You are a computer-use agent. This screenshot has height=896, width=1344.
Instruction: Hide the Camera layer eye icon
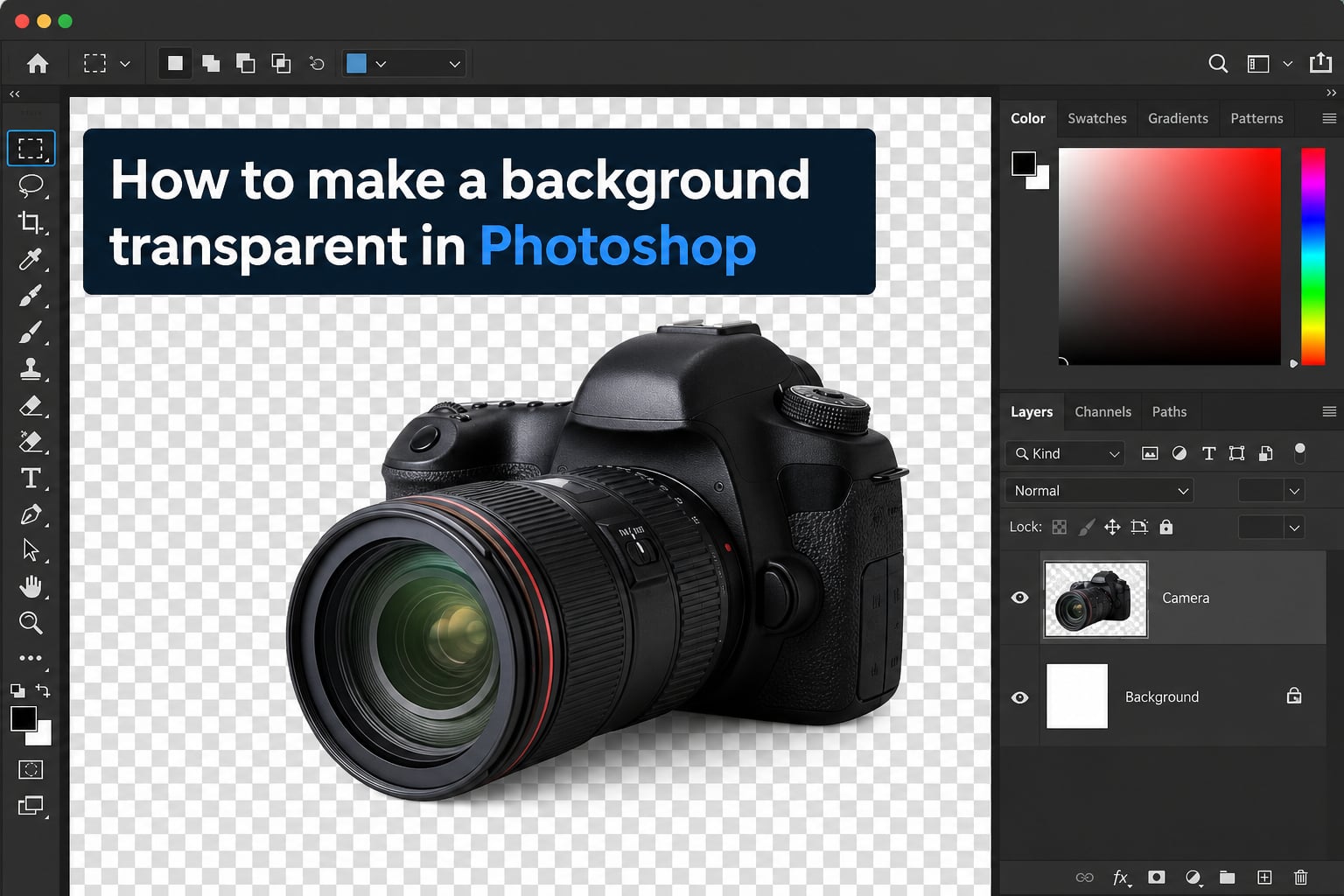click(1020, 598)
